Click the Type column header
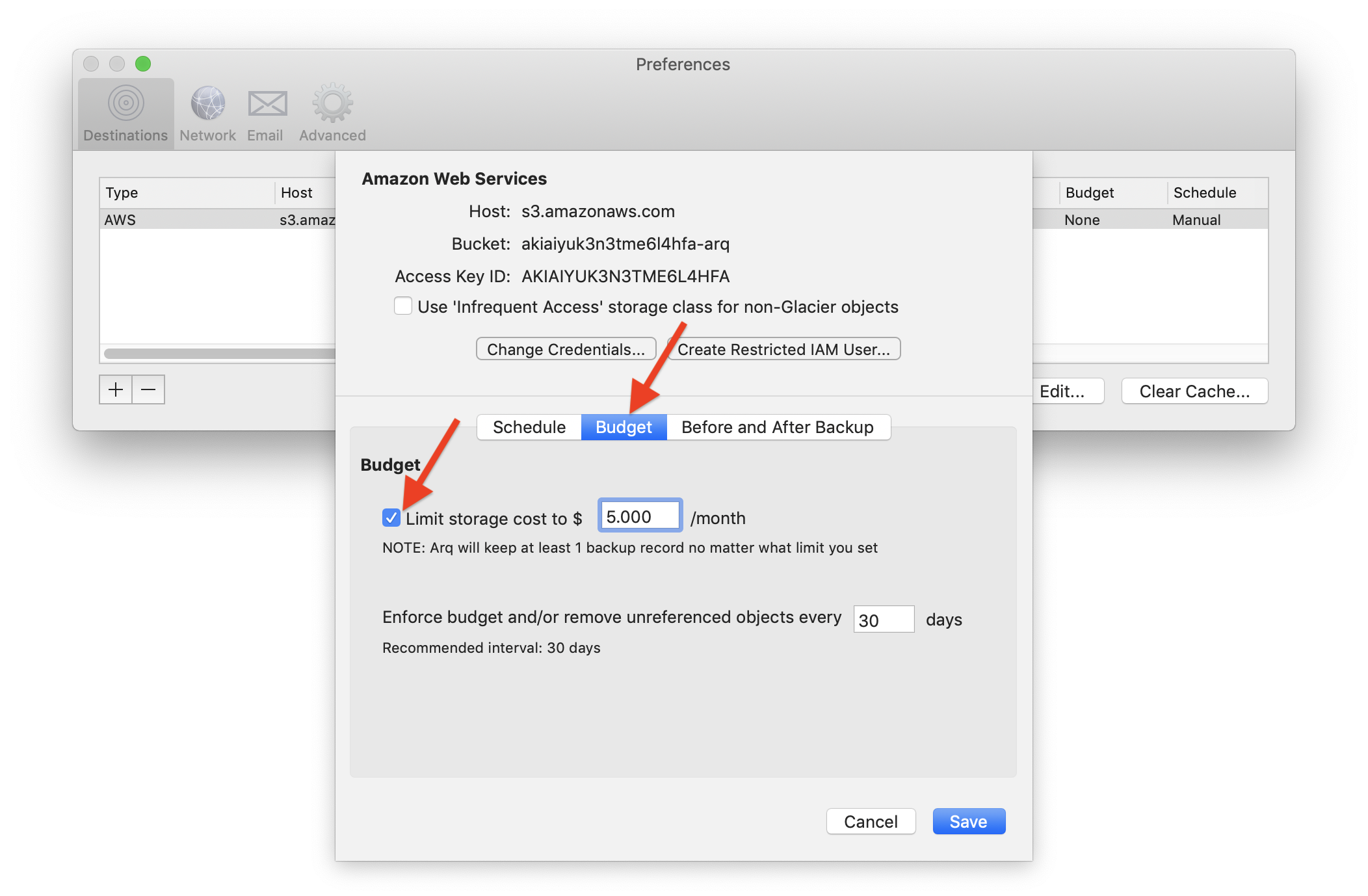This screenshot has height=896, width=1368. tap(187, 192)
